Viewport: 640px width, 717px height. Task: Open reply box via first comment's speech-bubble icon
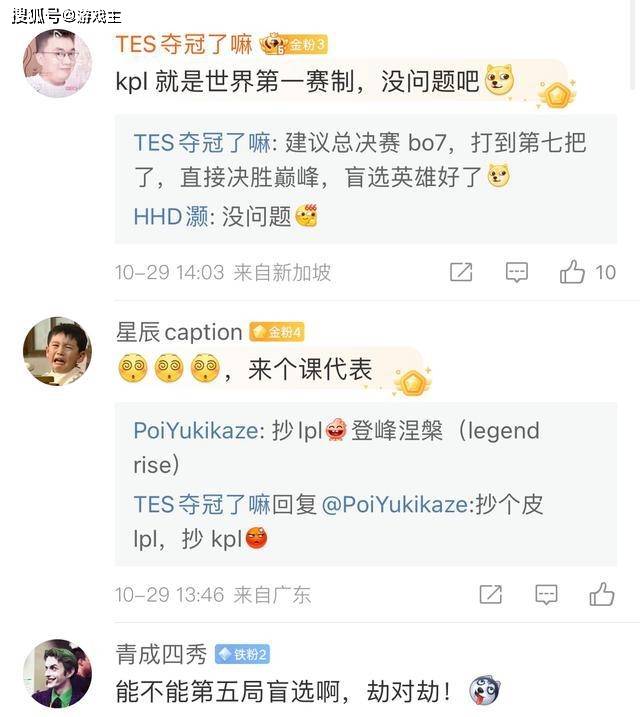[516, 272]
